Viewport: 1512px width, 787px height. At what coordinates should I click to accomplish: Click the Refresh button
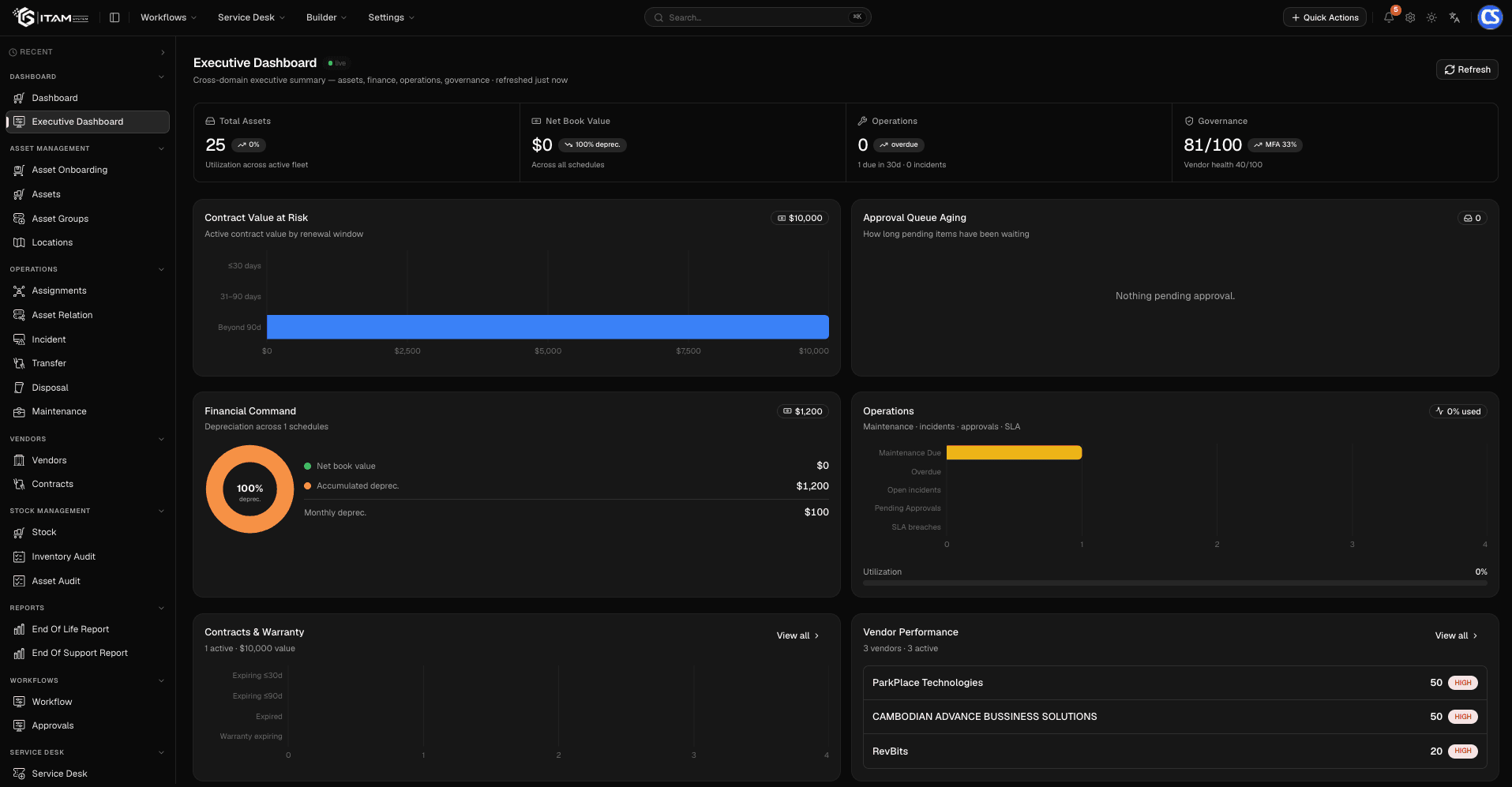pyautogui.click(x=1467, y=69)
